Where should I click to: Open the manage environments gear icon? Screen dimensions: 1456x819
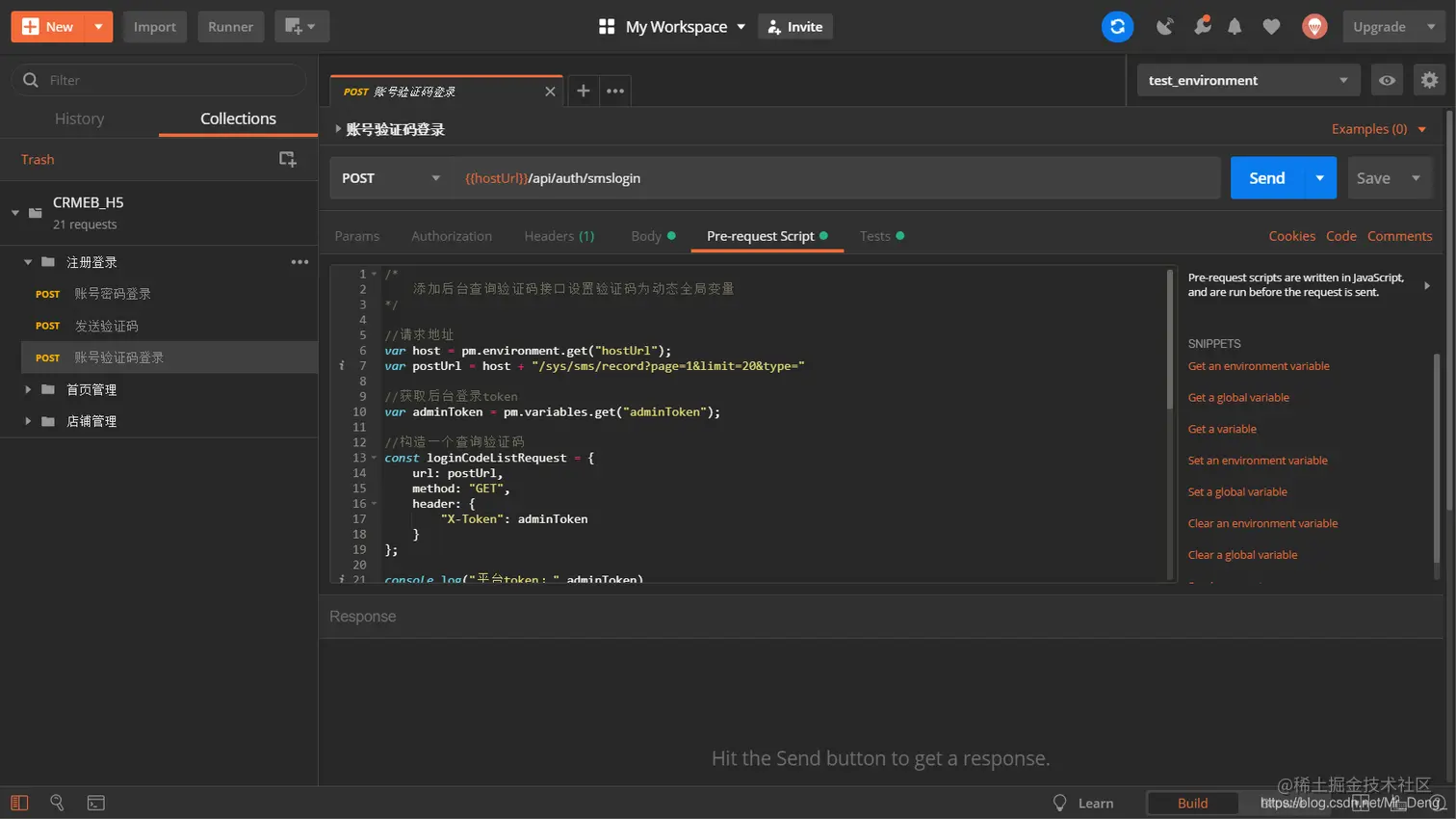(1429, 80)
